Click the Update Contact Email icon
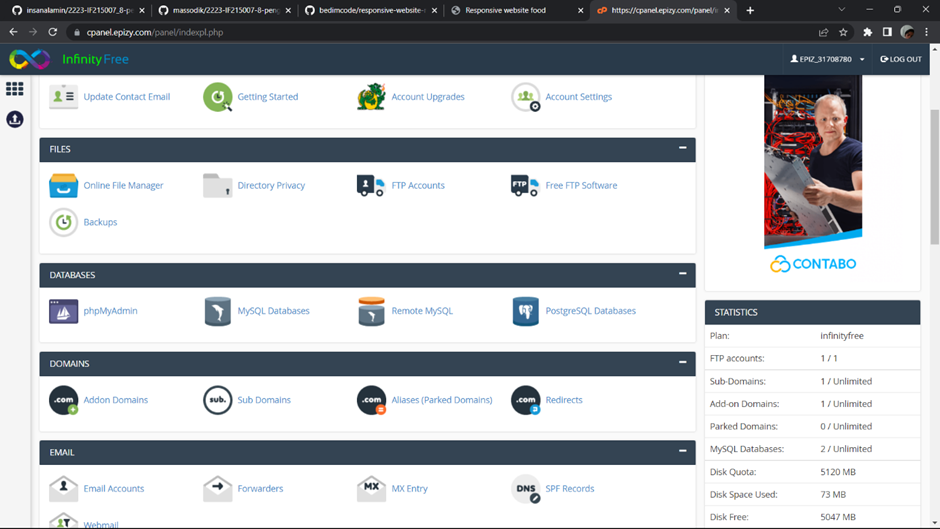The height and width of the screenshot is (529, 940). point(64,97)
